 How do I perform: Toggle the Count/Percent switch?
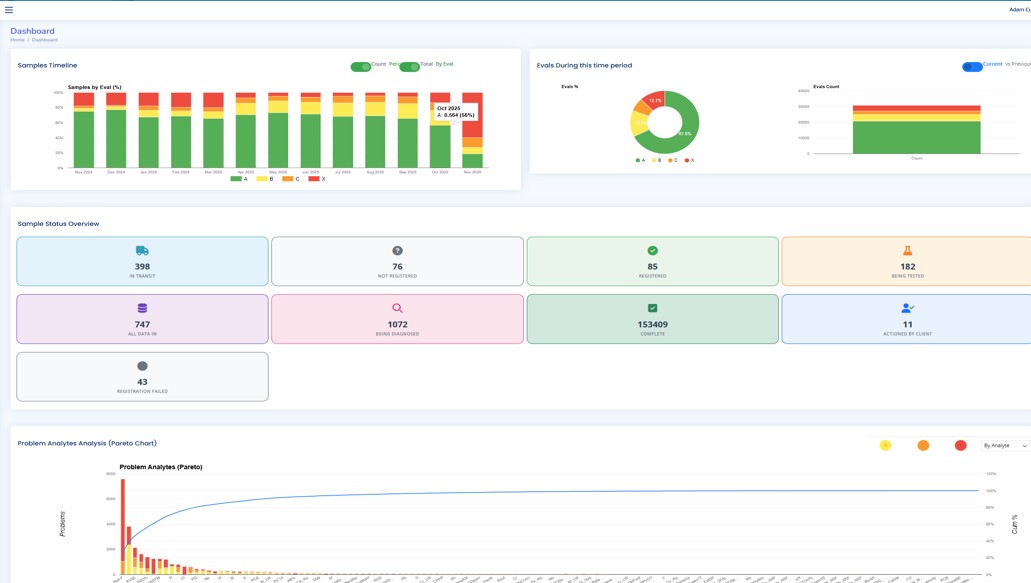tap(361, 67)
